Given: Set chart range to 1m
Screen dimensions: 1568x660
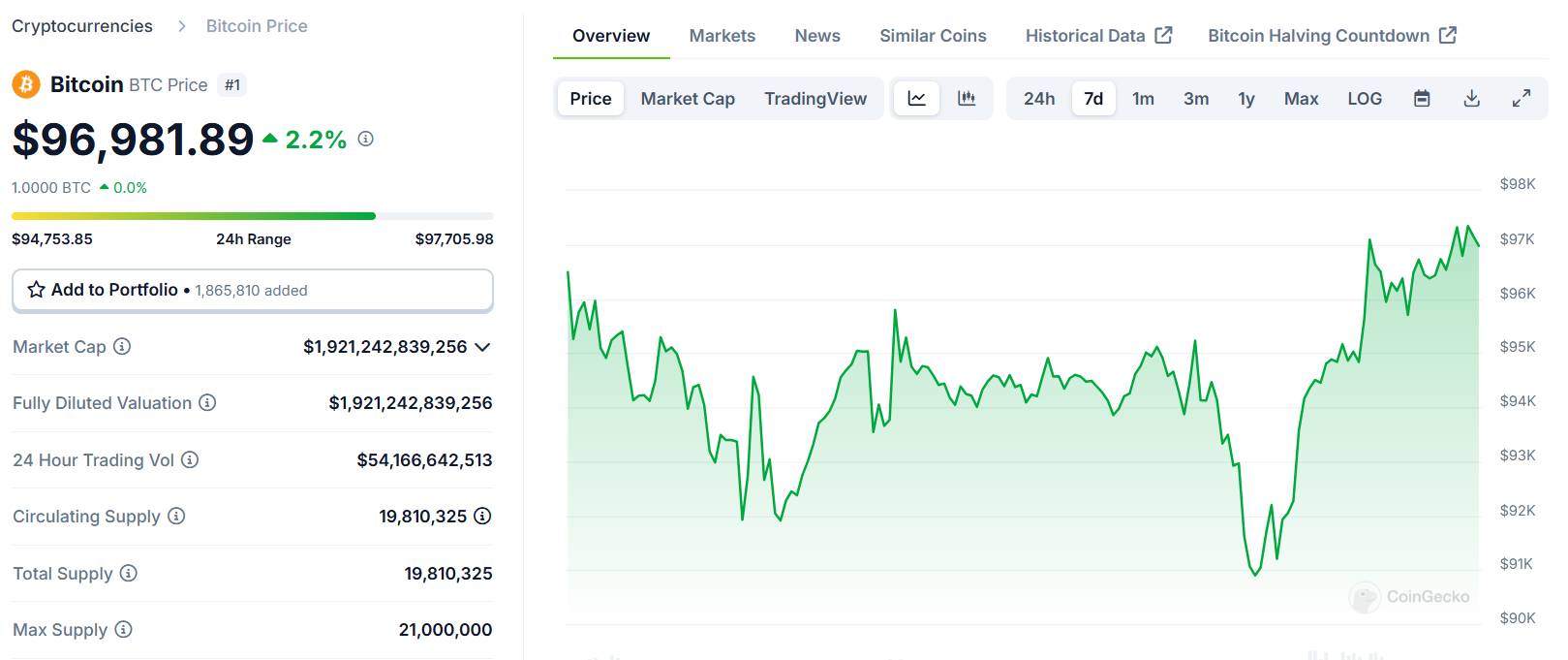Looking at the screenshot, I should click(1143, 98).
